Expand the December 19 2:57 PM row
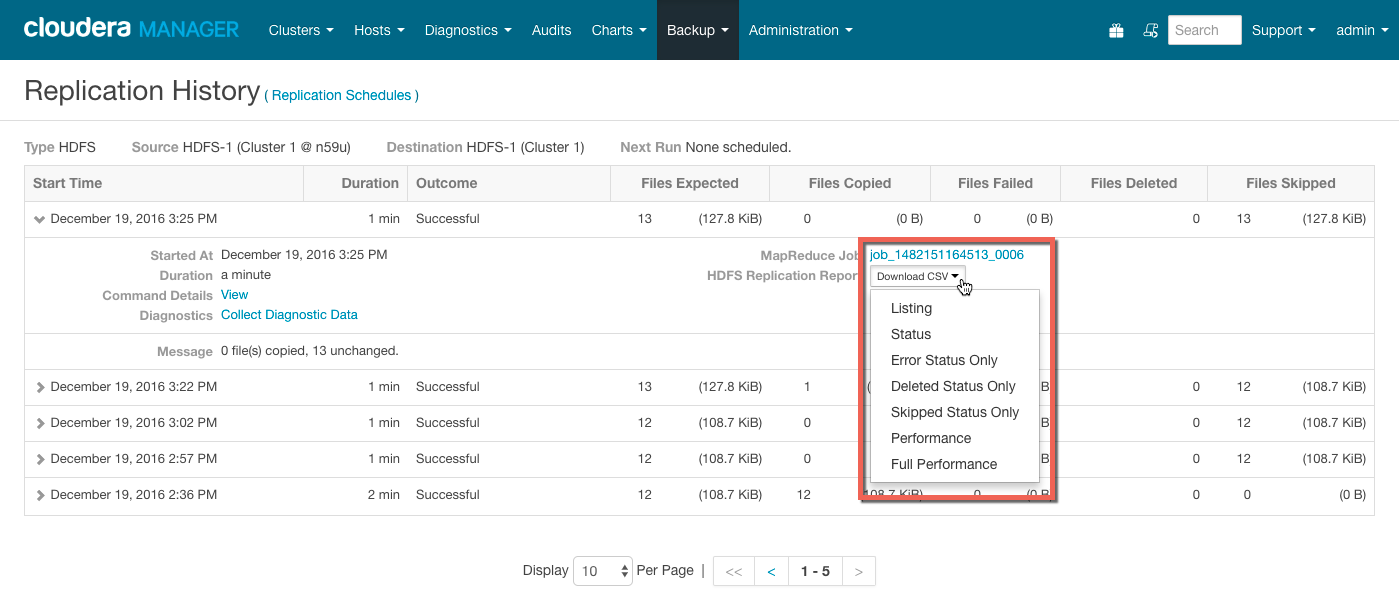This screenshot has height=592, width=1399. (40, 459)
